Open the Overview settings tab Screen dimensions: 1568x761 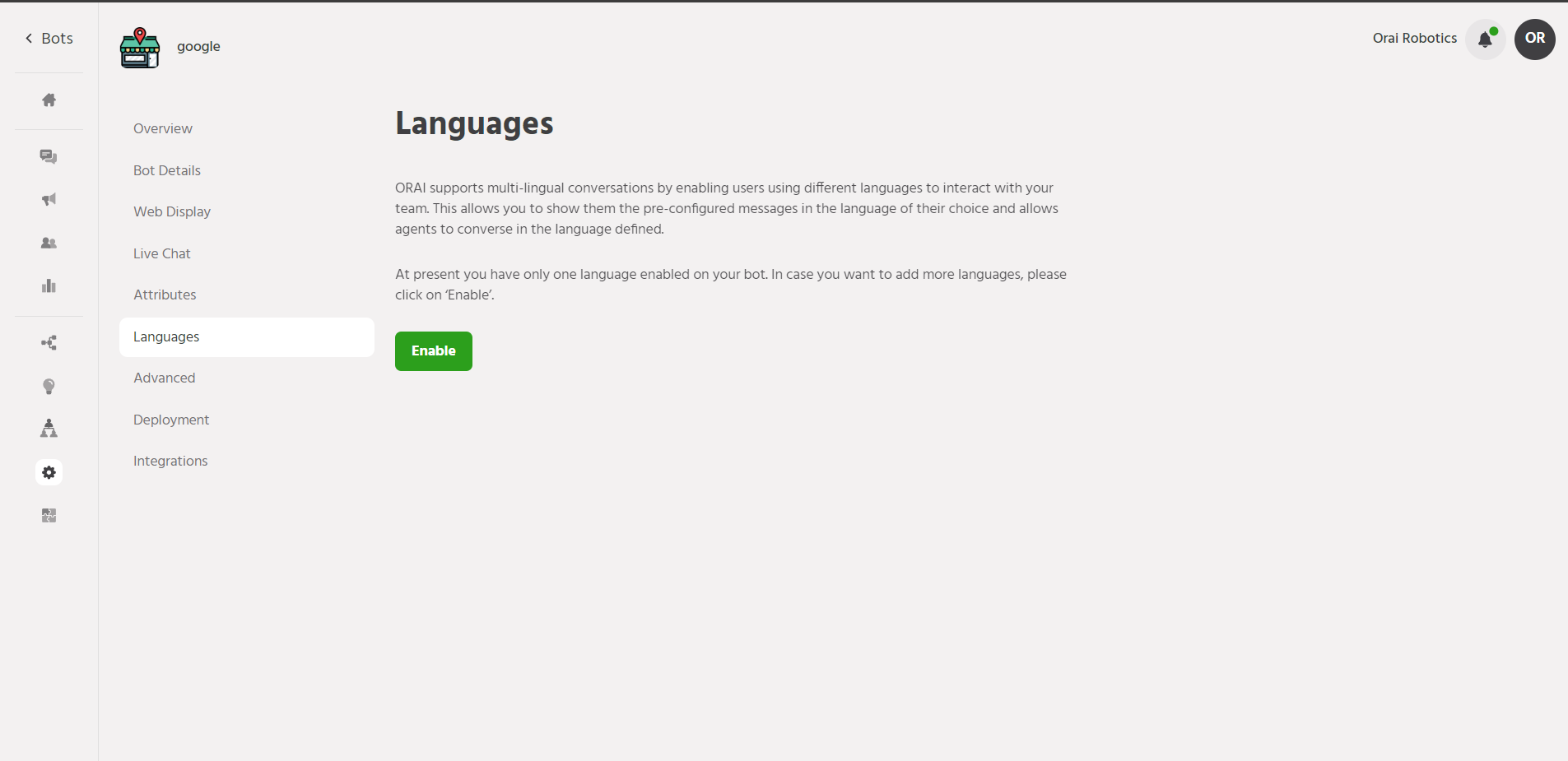coord(163,128)
